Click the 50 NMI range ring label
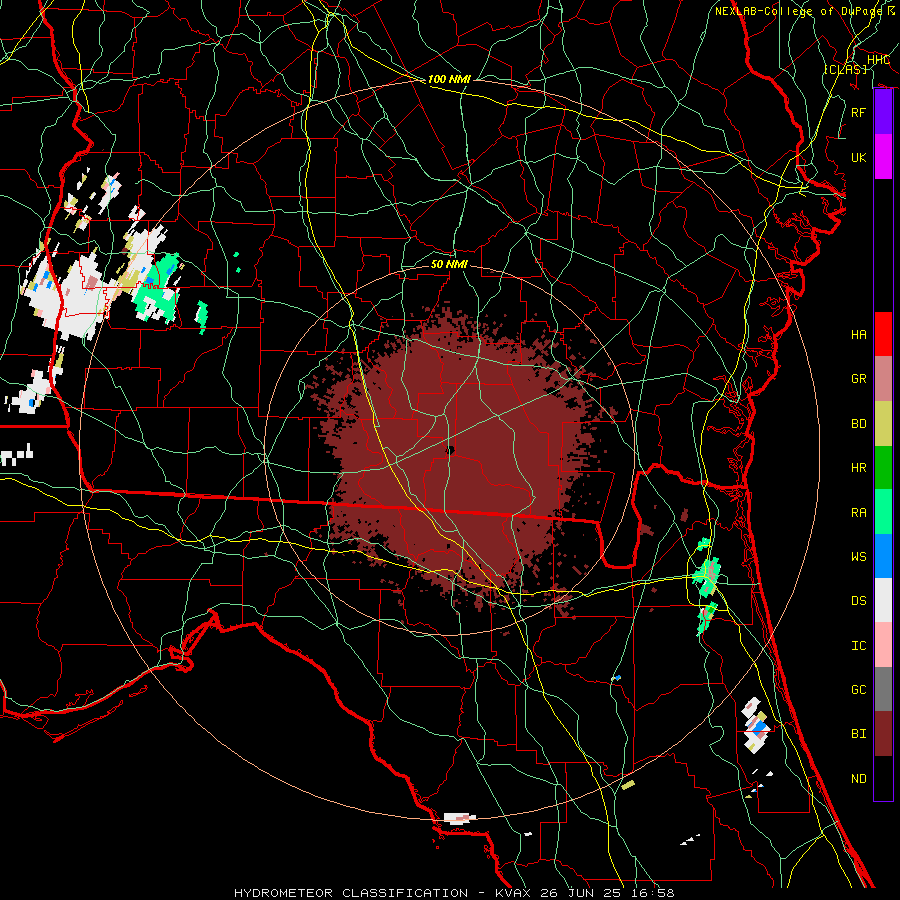 [449, 264]
